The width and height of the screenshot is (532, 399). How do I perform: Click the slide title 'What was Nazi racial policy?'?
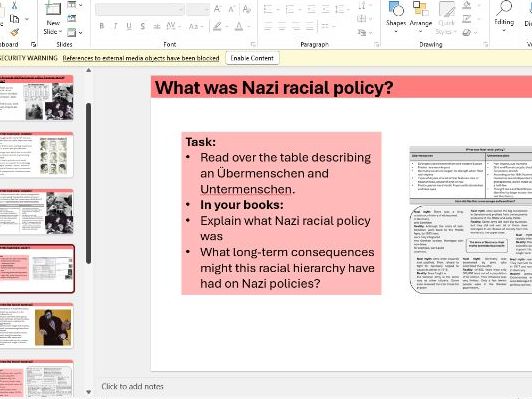[274, 88]
